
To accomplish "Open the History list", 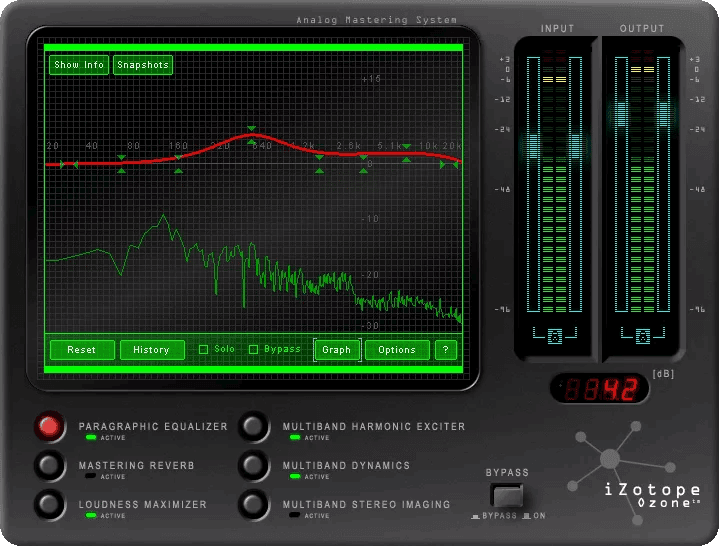I will tap(151, 350).
